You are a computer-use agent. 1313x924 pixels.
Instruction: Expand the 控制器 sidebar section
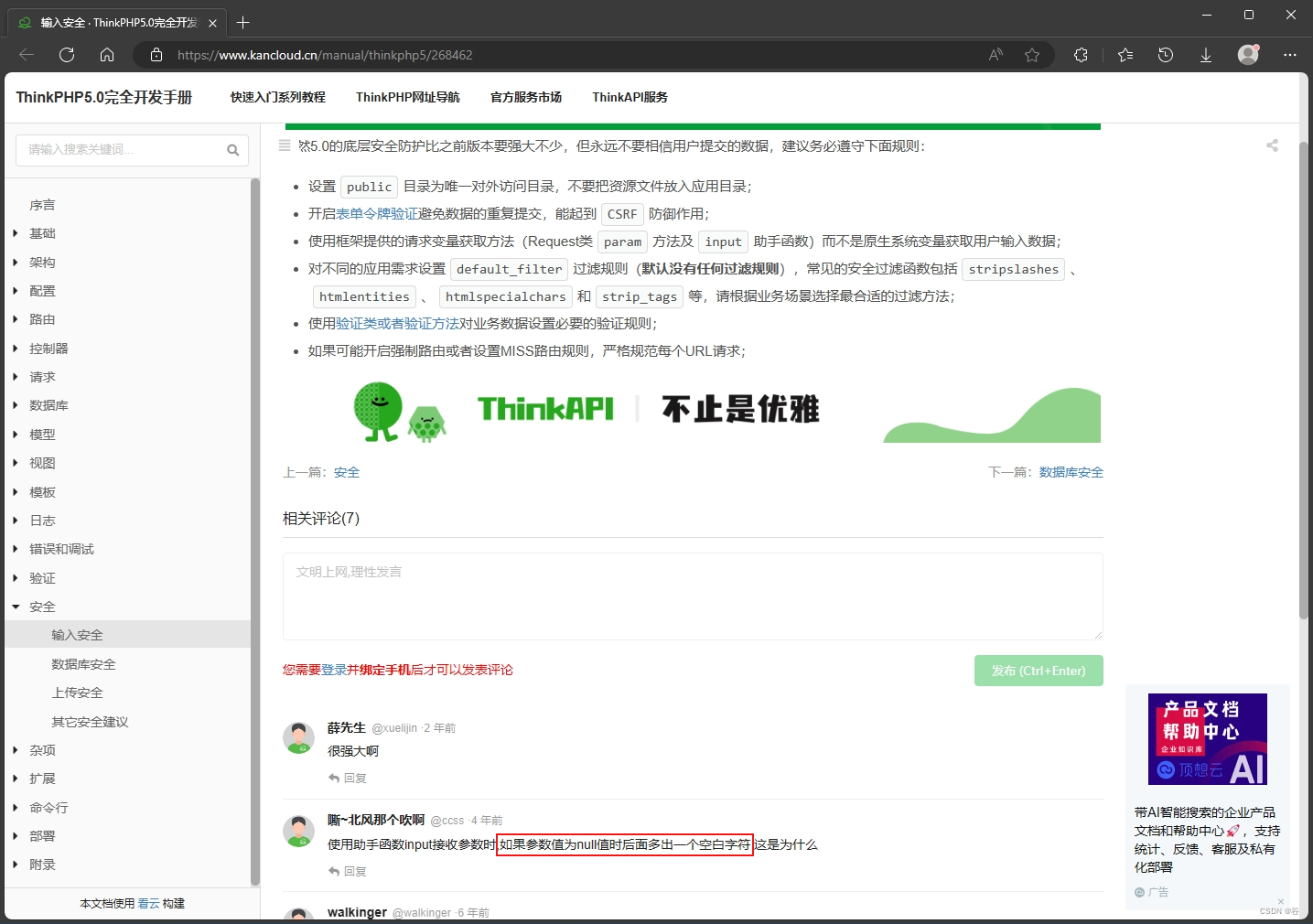48,348
